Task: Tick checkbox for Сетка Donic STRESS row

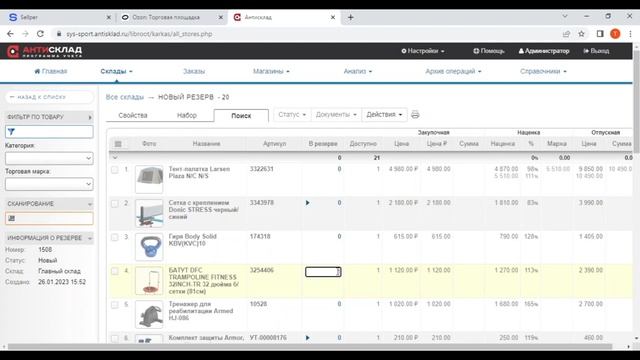Action: click(115, 203)
